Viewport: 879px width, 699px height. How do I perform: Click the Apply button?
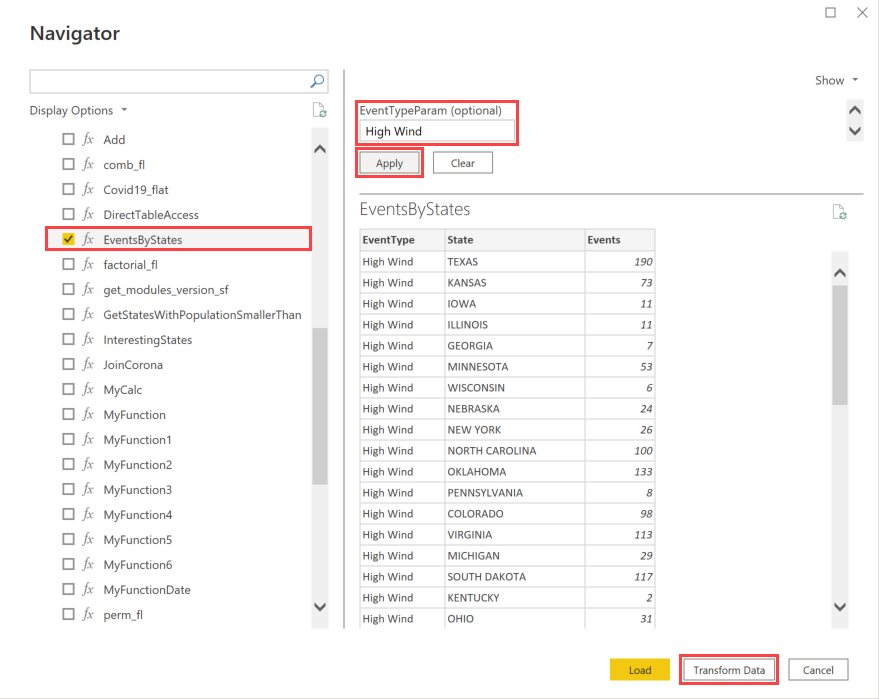389,164
